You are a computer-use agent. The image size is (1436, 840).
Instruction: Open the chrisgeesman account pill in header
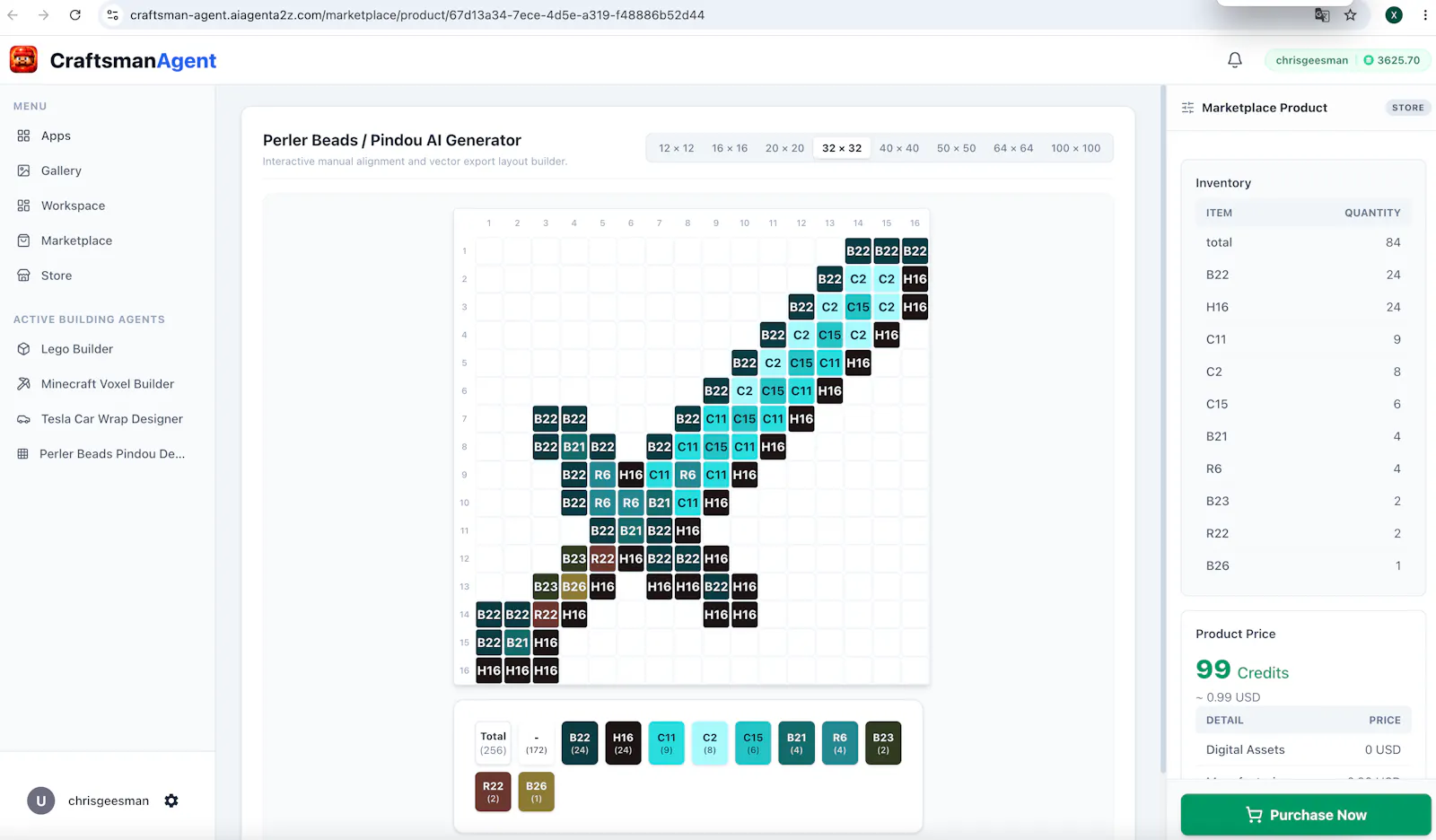point(1347,60)
